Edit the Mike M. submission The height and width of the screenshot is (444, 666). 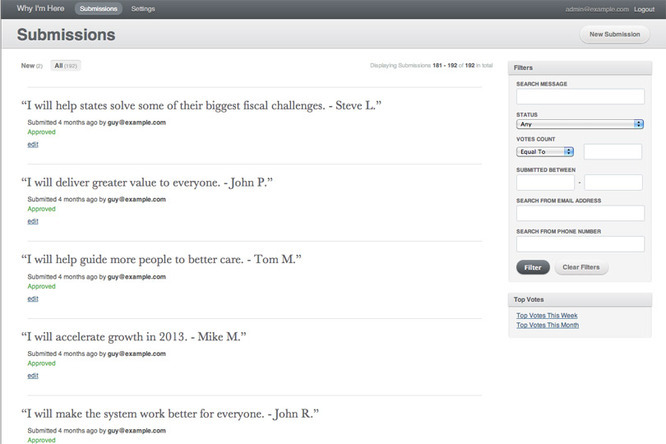tap(33, 376)
